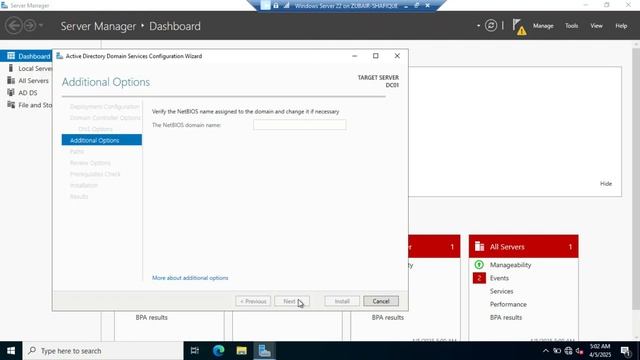Screen dimensions: 640x360
Task: Open the dropdown arrow beside refresh icon
Action: point(478,26)
